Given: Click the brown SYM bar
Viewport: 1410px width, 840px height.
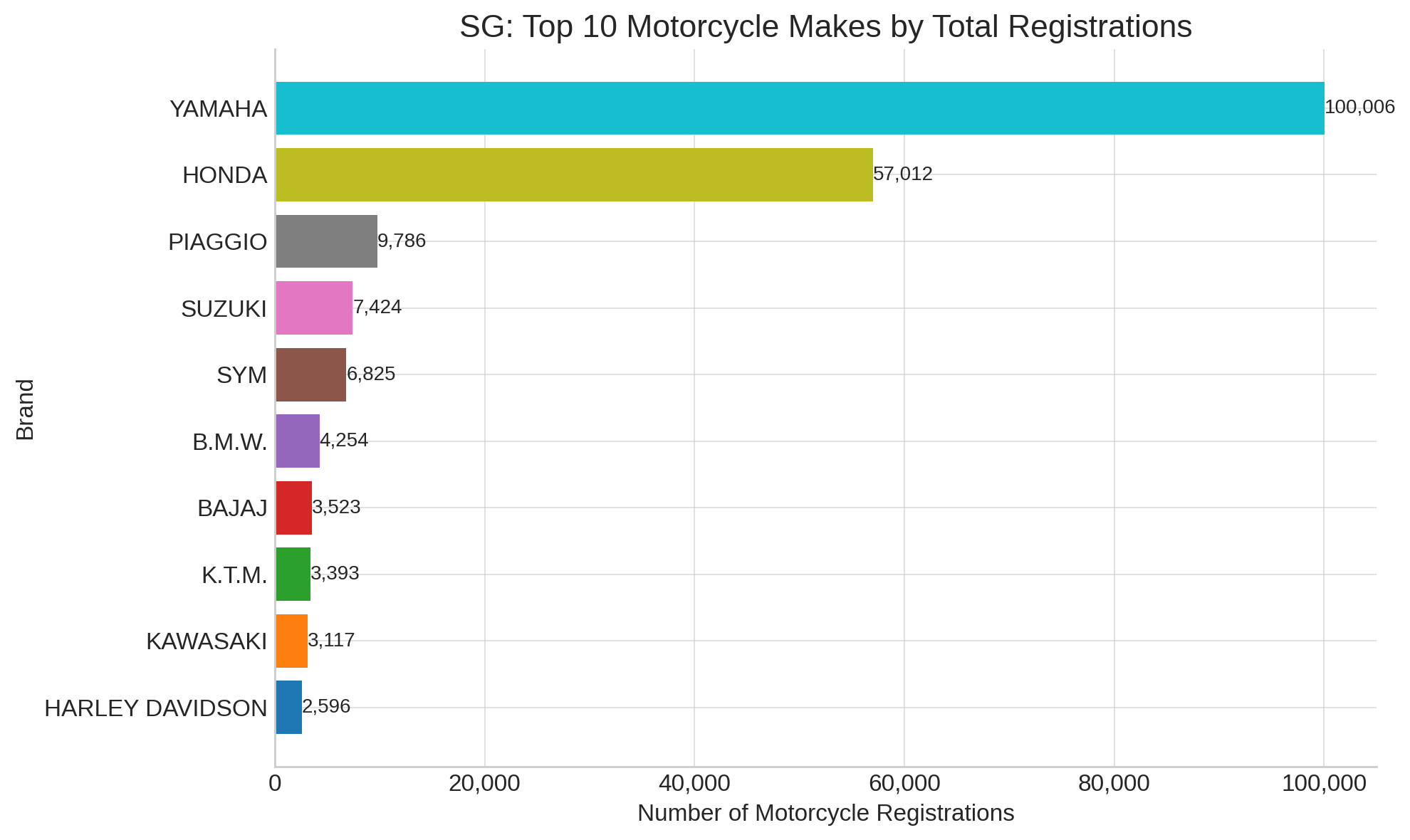Looking at the screenshot, I should pyautogui.click(x=311, y=374).
